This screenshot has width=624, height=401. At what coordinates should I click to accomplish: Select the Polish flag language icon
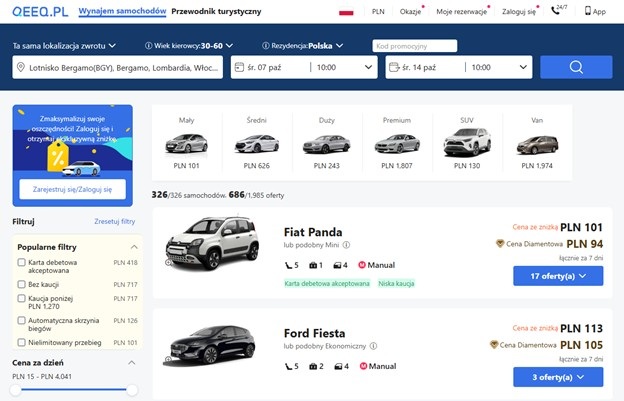pyautogui.click(x=346, y=12)
